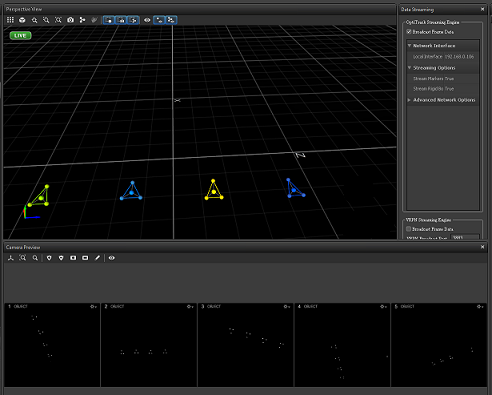Select the light blue rigid body in the 3D view
Image resolution: width=492 pixels, height=395 pixels.
131,191
